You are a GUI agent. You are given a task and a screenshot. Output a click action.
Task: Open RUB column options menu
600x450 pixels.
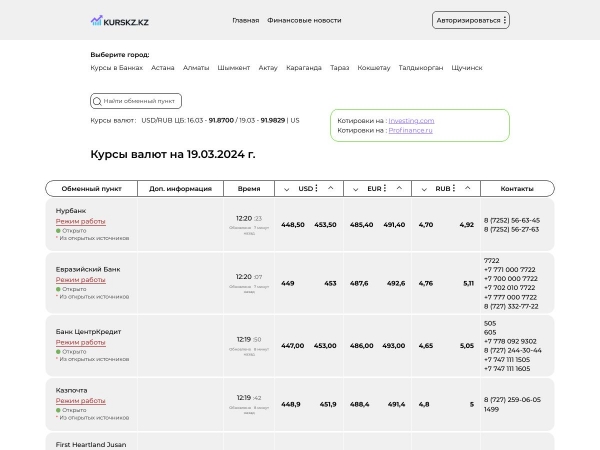(x=455, y=188)
